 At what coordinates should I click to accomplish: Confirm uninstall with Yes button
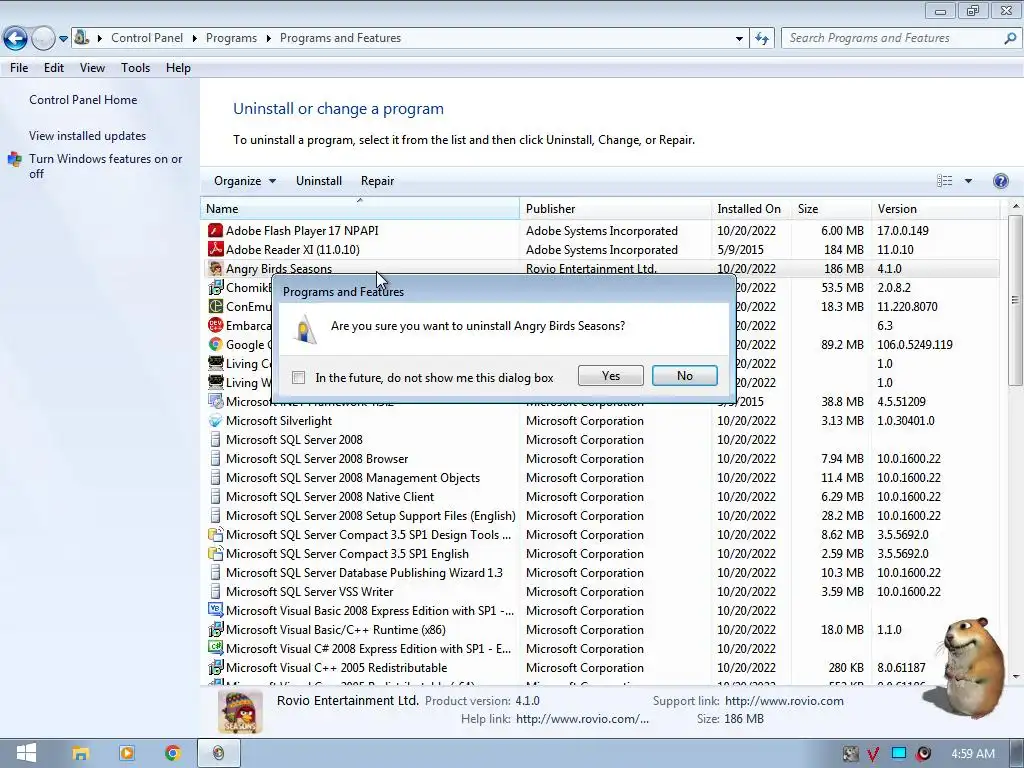(x=611, y=376)
